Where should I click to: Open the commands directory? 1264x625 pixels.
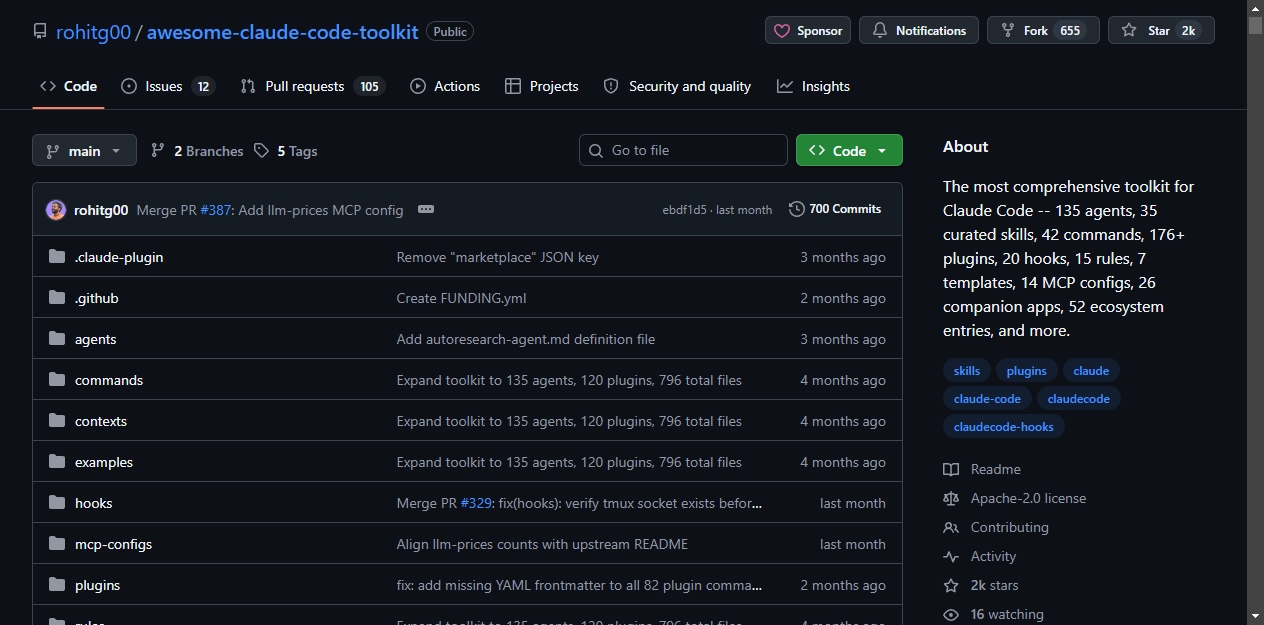click(109, 380)
